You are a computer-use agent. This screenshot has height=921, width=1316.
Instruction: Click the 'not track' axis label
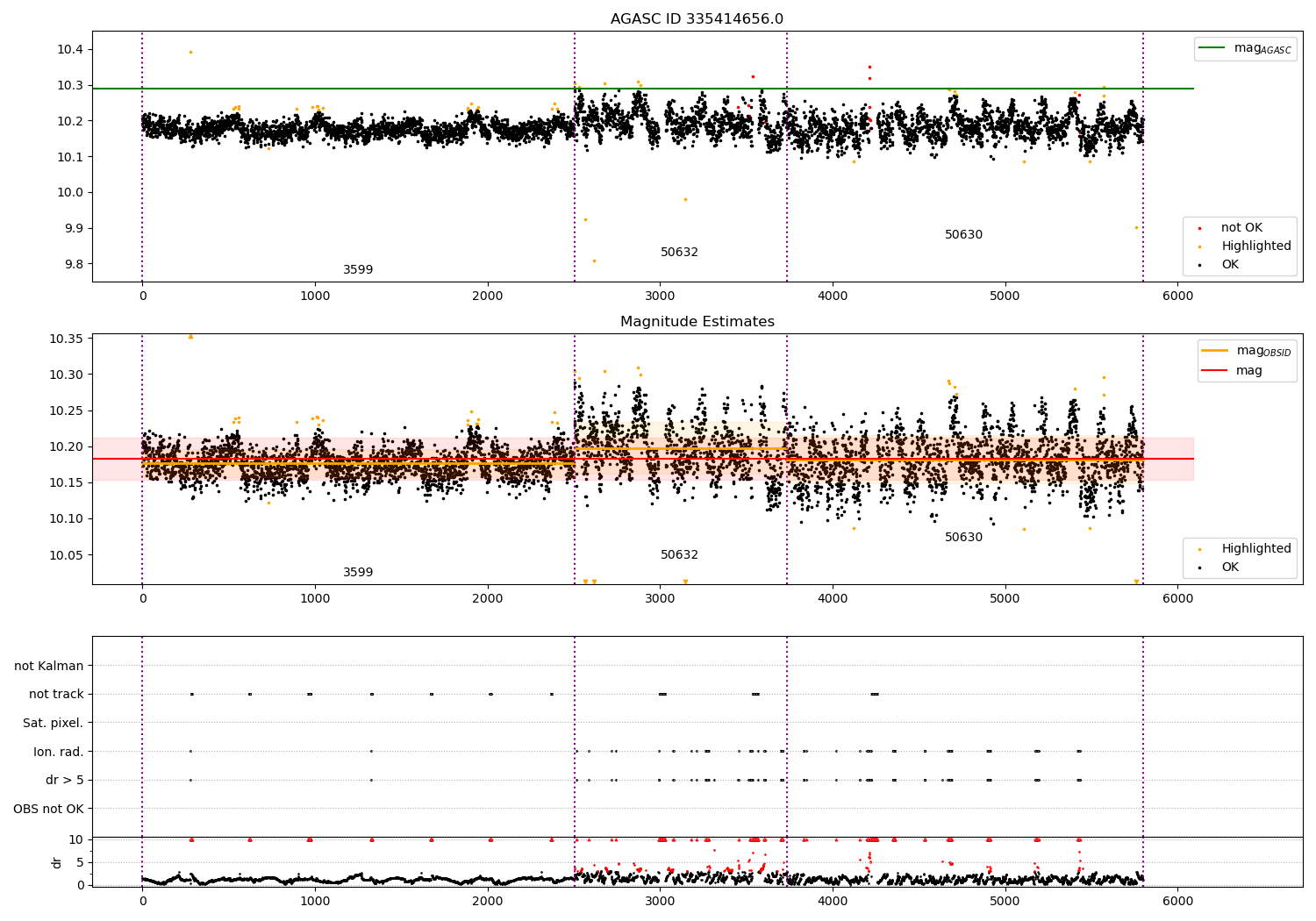tap(56, 694)
